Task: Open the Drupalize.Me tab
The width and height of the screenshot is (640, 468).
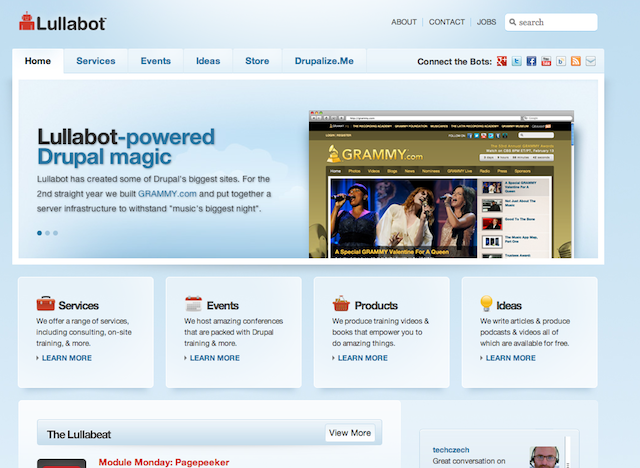Action: click(x=324, y=61)
